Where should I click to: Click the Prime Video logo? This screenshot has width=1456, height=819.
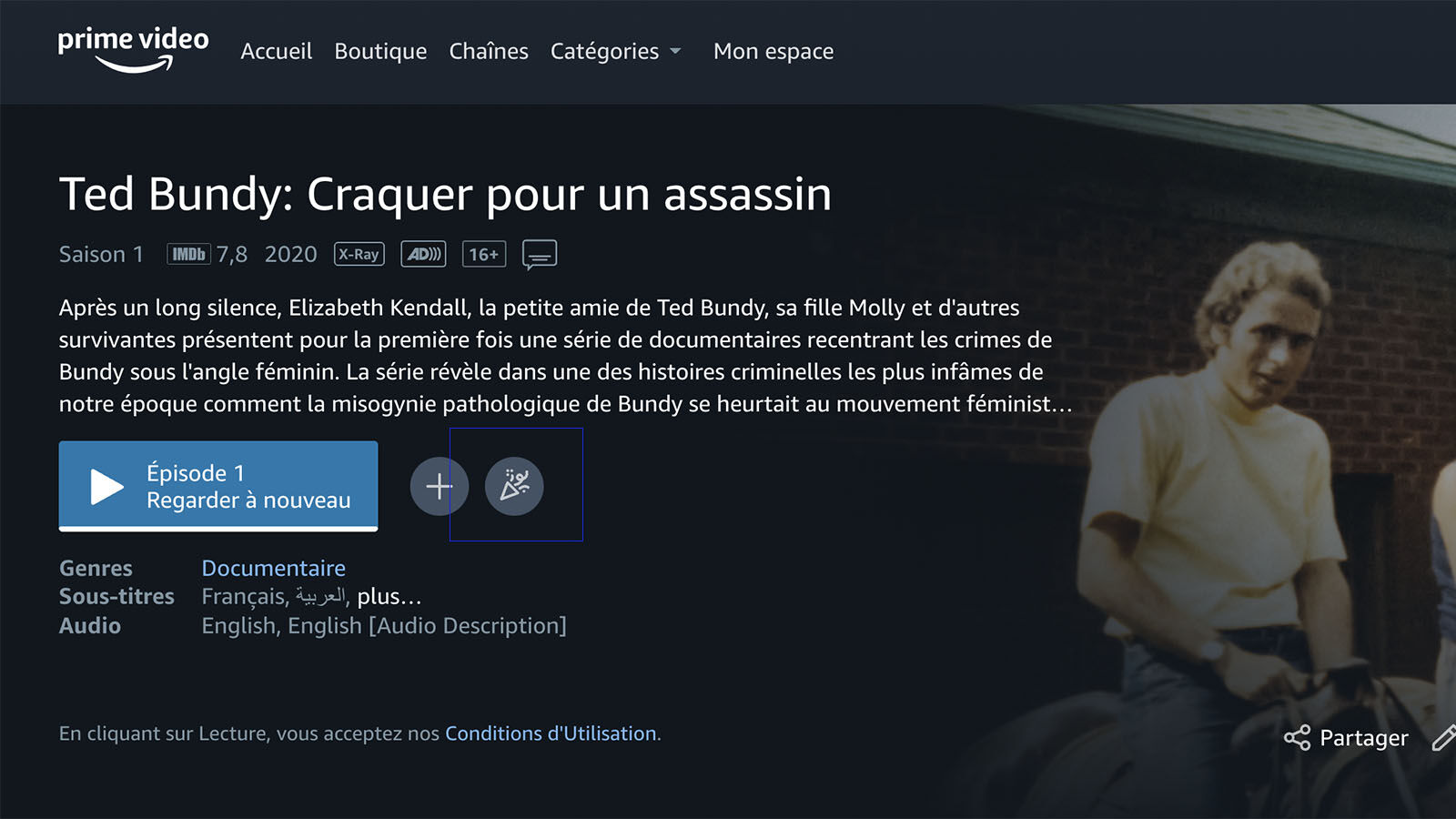pos(133,50)
